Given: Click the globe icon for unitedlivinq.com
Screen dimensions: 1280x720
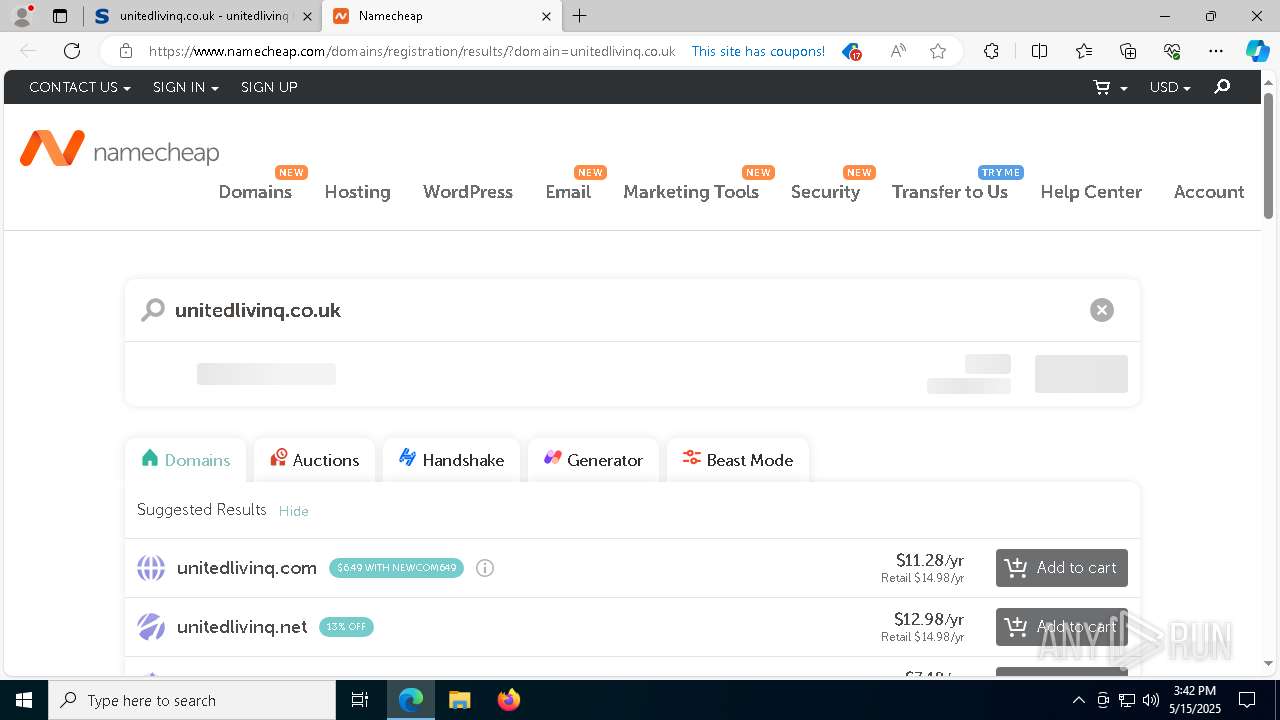Looking at the screenshot, I should [x=151, y=568].
